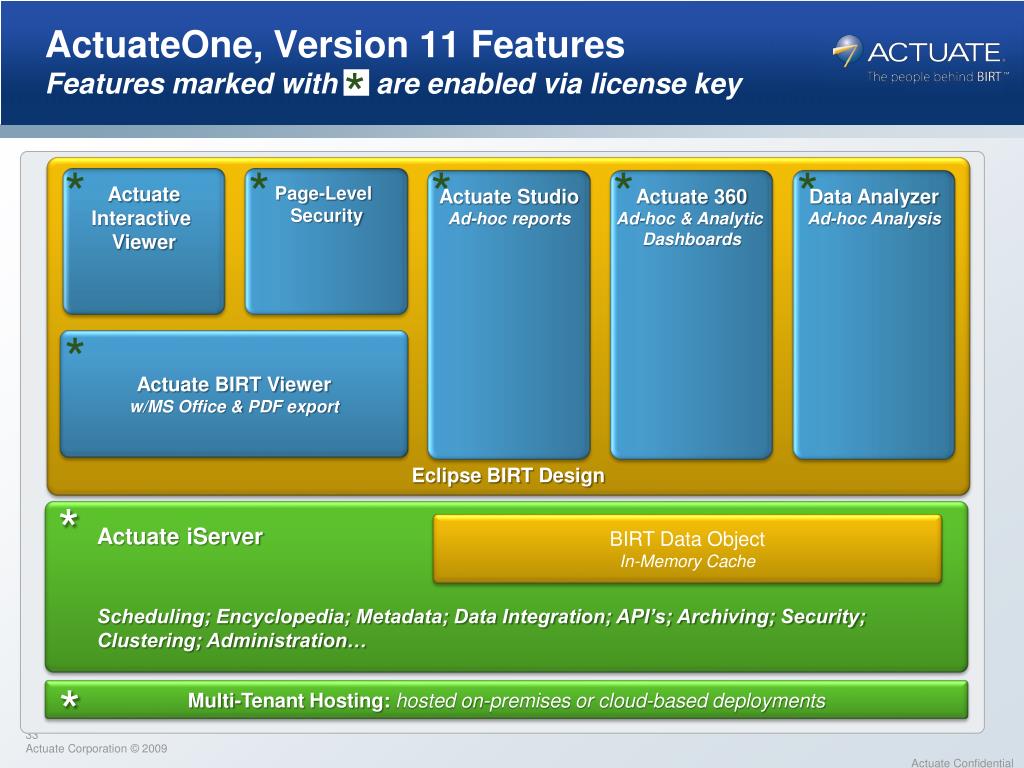The image size is (1024, 768).
Task: Click the asterisk on Data Analyzer
Action: pos(807,182)
